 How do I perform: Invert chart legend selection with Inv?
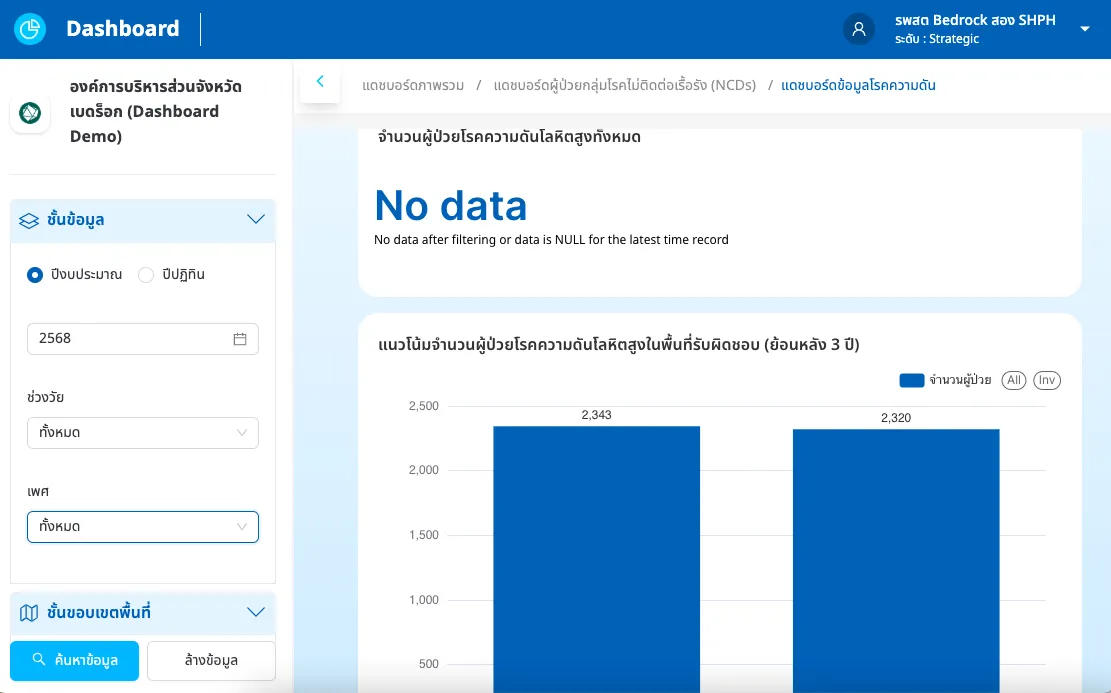click(1047, 380)
